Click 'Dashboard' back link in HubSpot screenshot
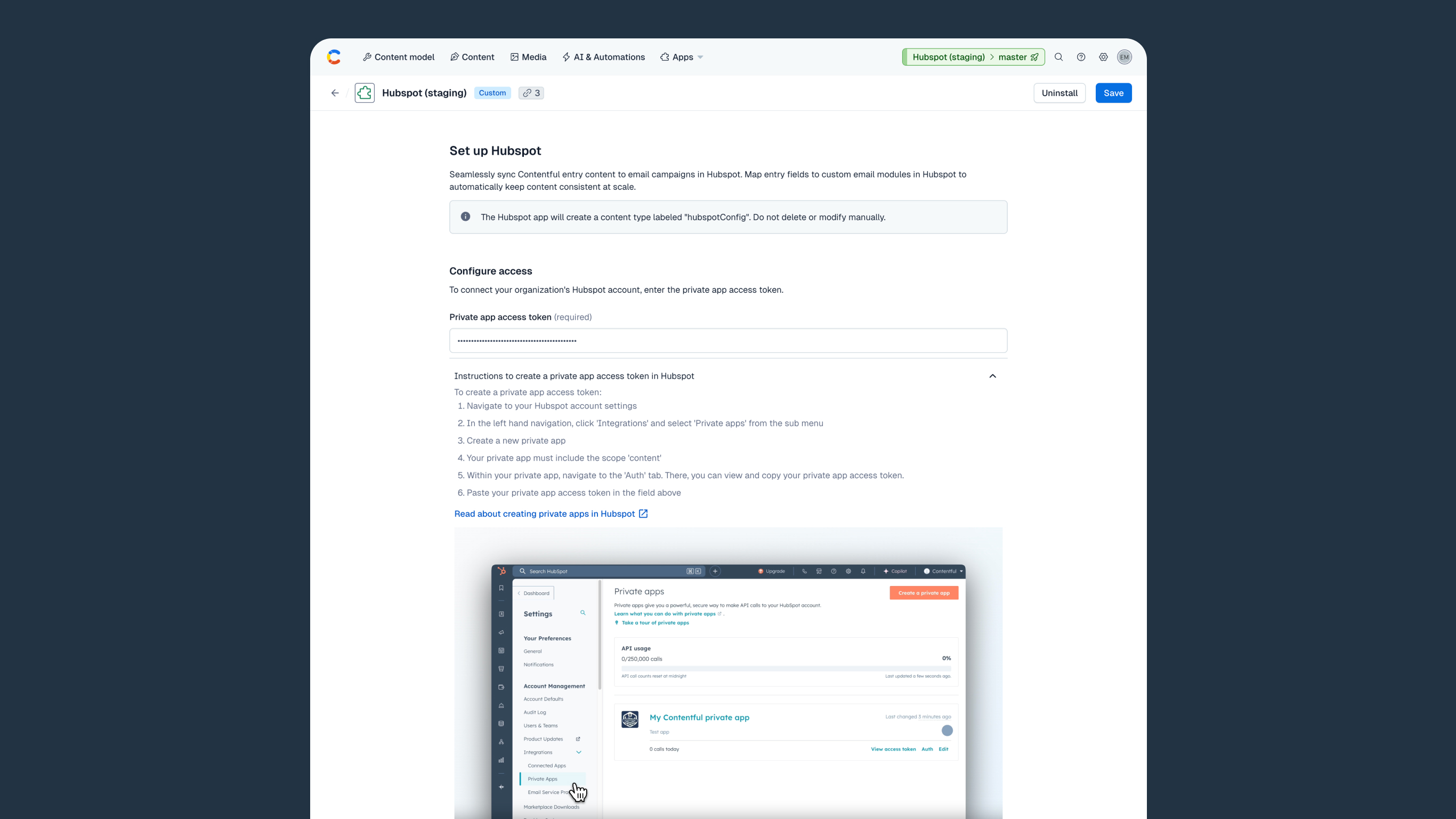The height and width of the screenshot is (819, 1456). click(x=534, y=593)
